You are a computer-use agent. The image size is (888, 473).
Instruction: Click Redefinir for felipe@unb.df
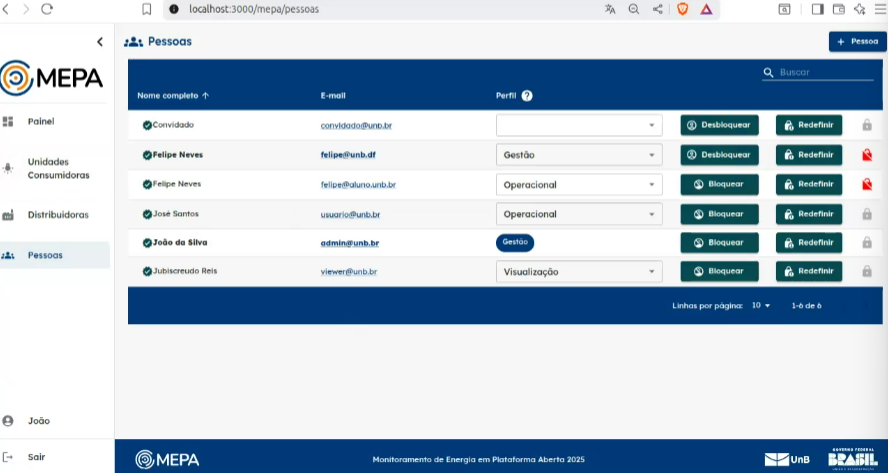tap(809, 155)
